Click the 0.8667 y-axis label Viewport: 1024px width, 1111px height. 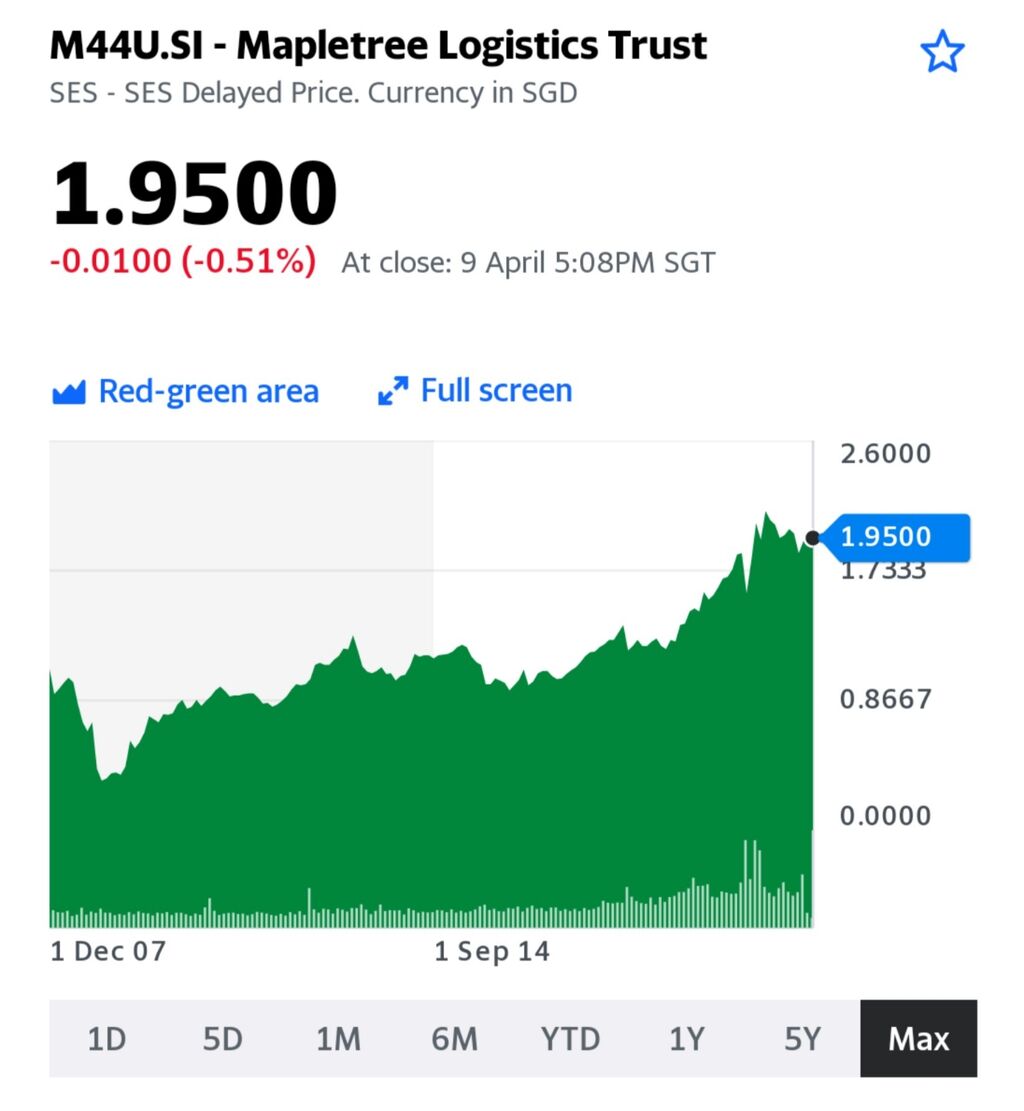(x=885, y=699)
